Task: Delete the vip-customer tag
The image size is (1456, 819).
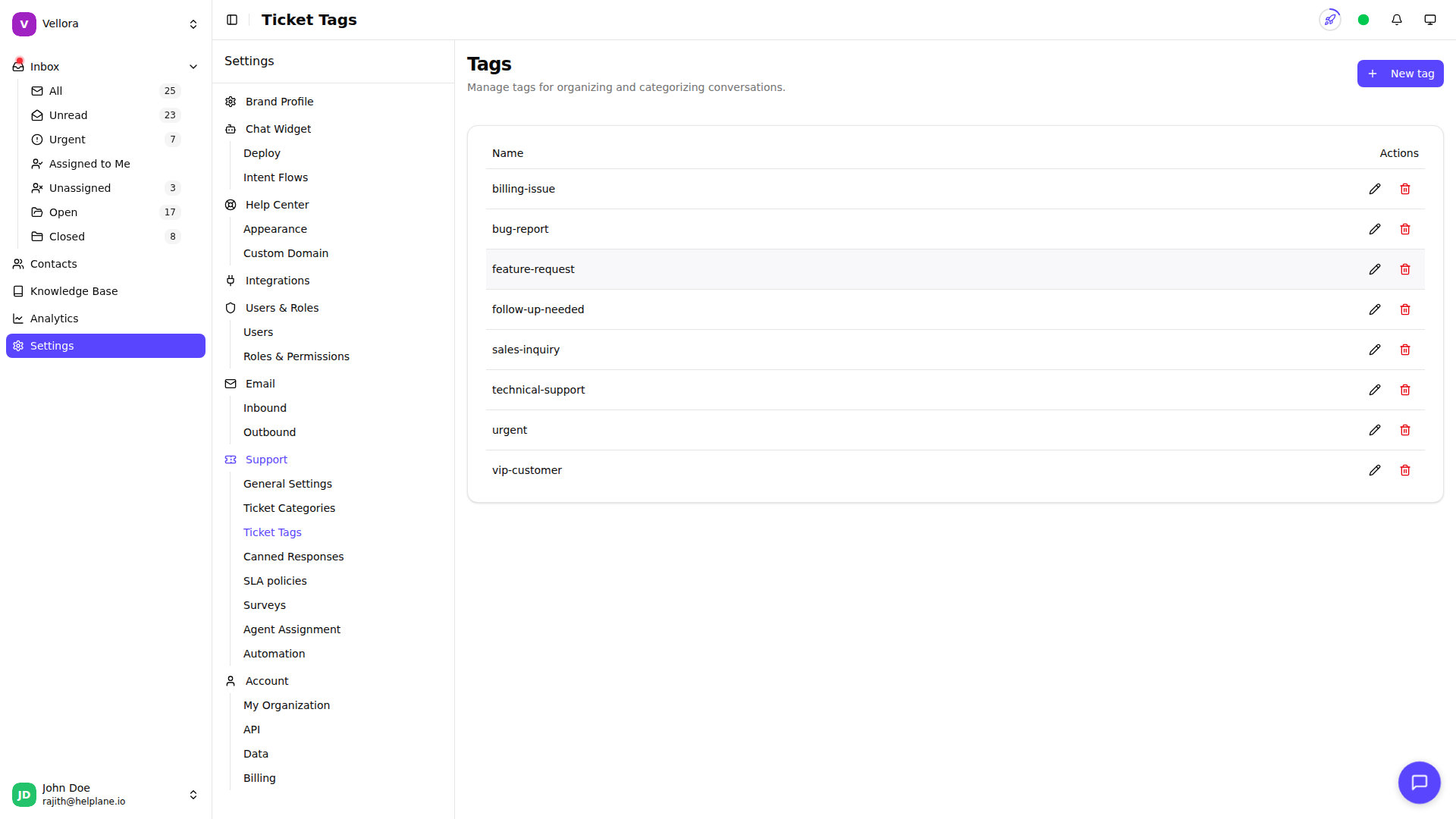Action: tap(1405, 470)
